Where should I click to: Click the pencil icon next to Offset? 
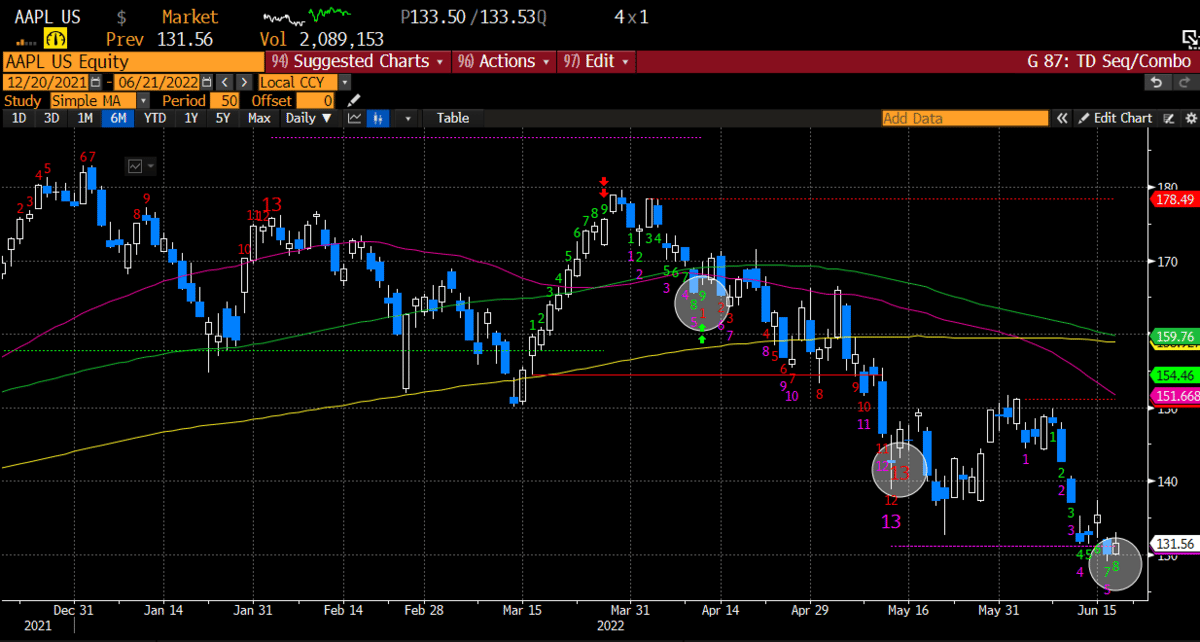[x=352, y=100]
